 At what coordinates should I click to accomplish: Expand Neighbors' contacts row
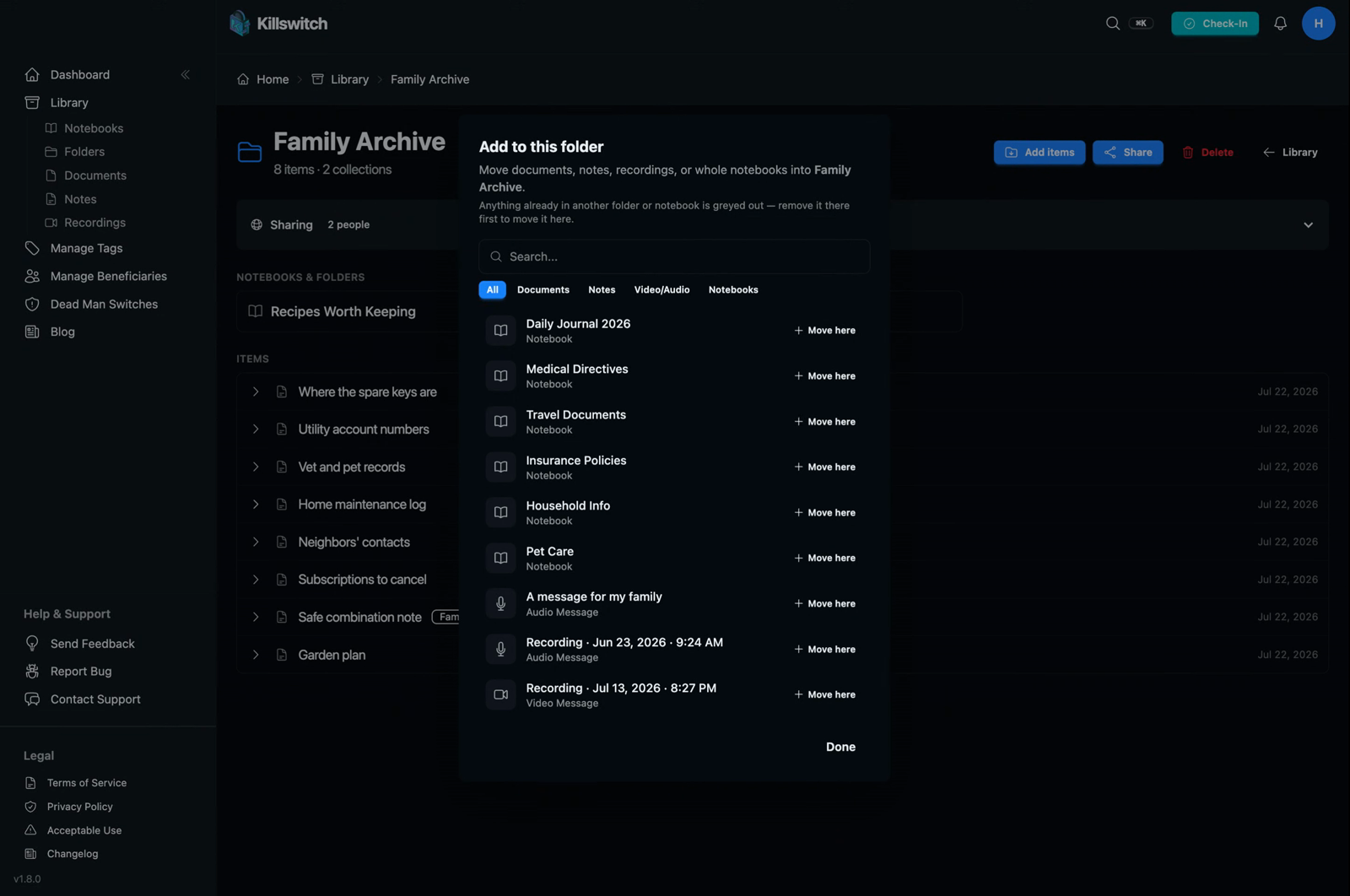[x=256, y=542]
